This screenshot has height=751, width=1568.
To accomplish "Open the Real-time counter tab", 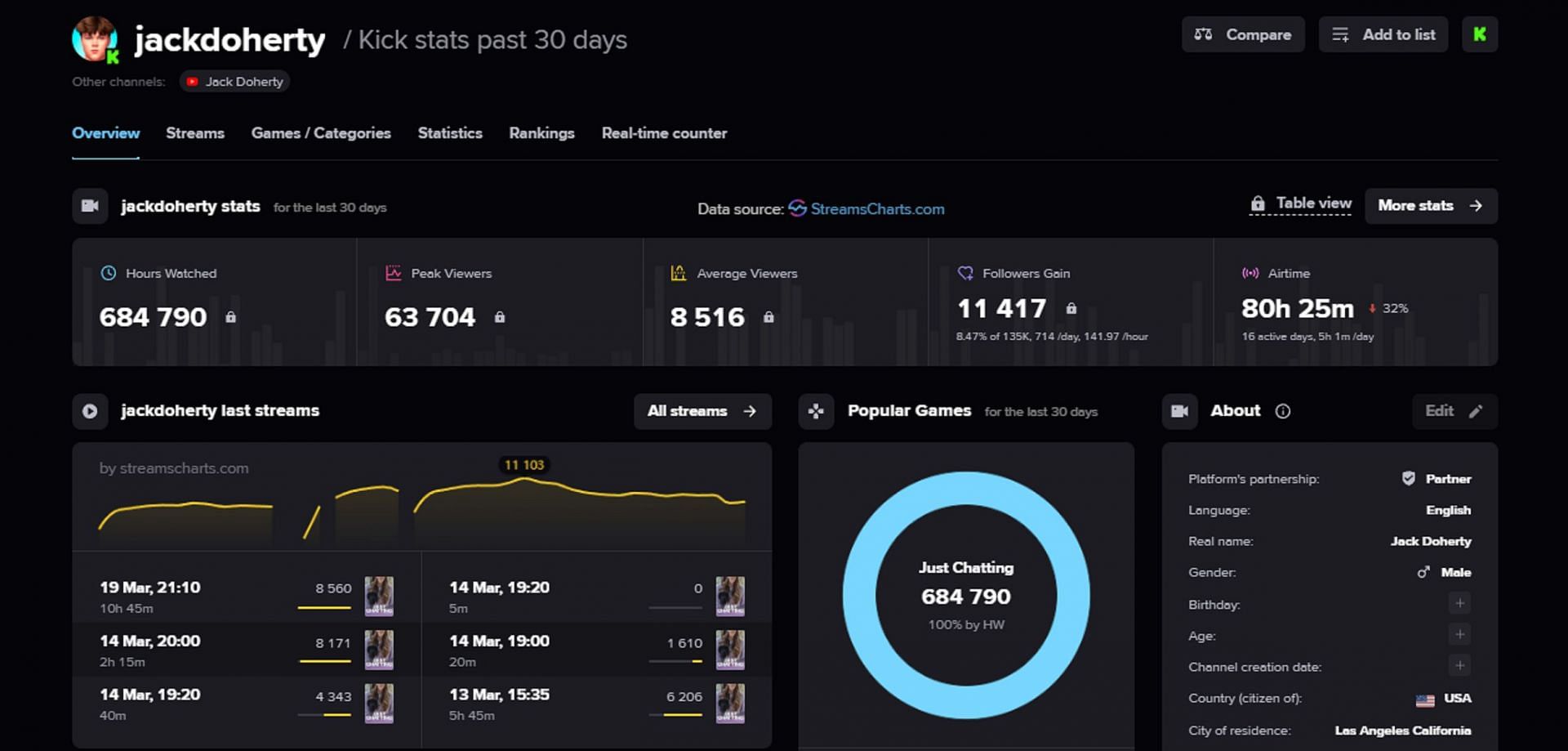I will [664, 133].
